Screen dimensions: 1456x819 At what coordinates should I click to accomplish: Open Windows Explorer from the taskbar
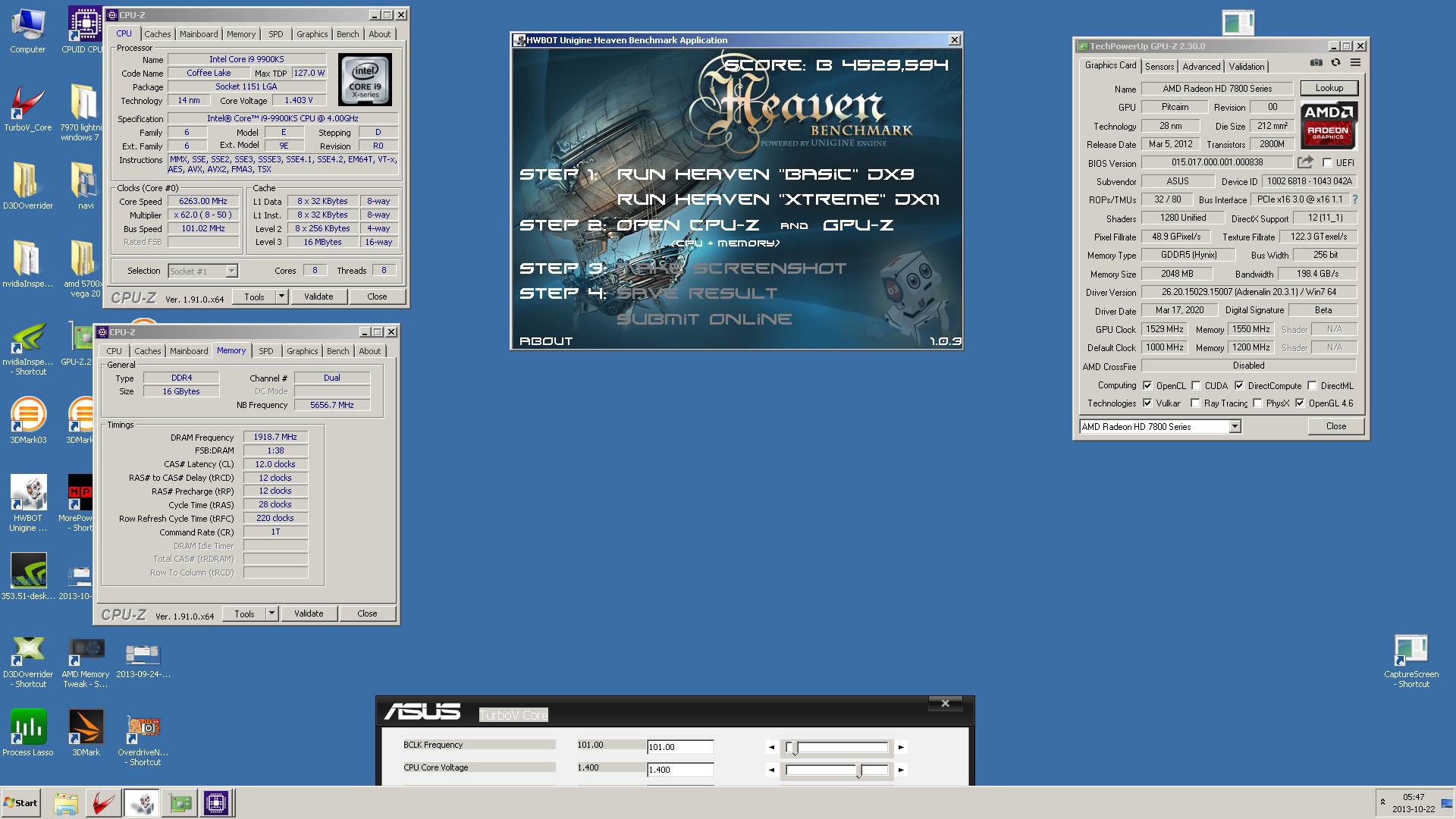[x=66, y=803]
